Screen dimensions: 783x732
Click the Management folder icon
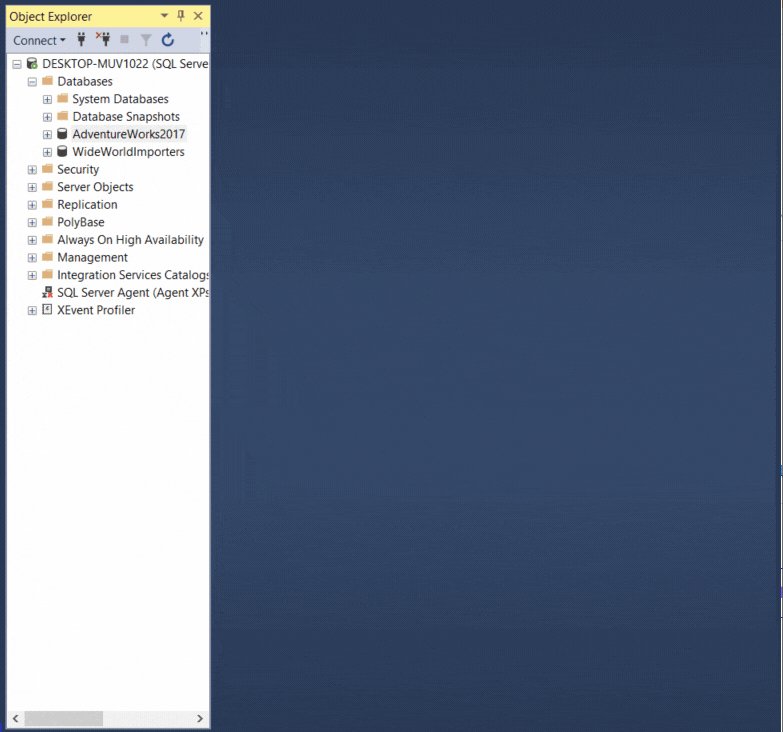pos(47,257)
